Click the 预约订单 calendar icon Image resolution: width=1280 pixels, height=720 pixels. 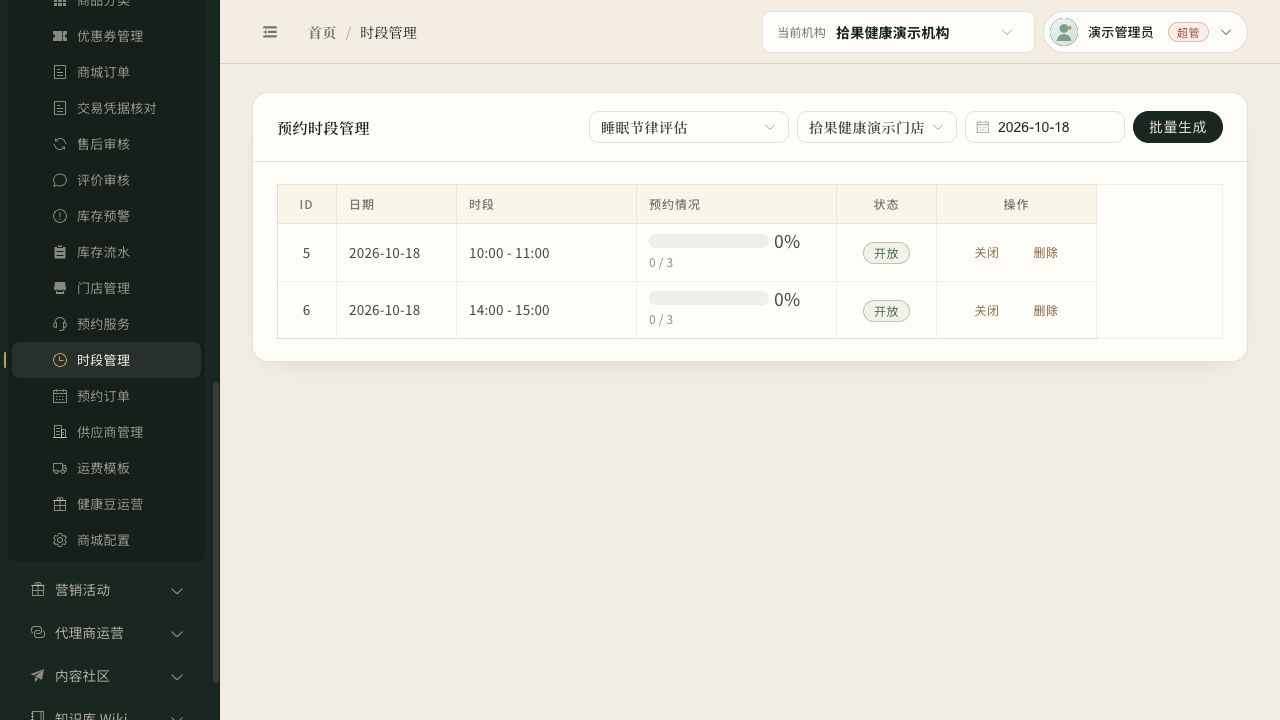(60, 396)
